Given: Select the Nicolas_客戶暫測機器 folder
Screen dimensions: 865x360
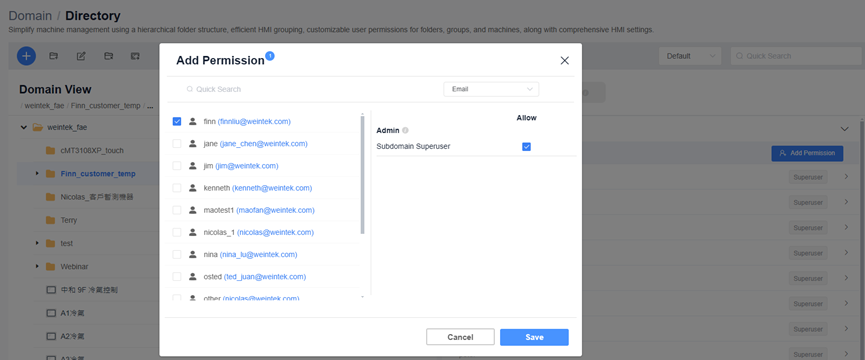Looking at the screenshot, I should 97,197.
